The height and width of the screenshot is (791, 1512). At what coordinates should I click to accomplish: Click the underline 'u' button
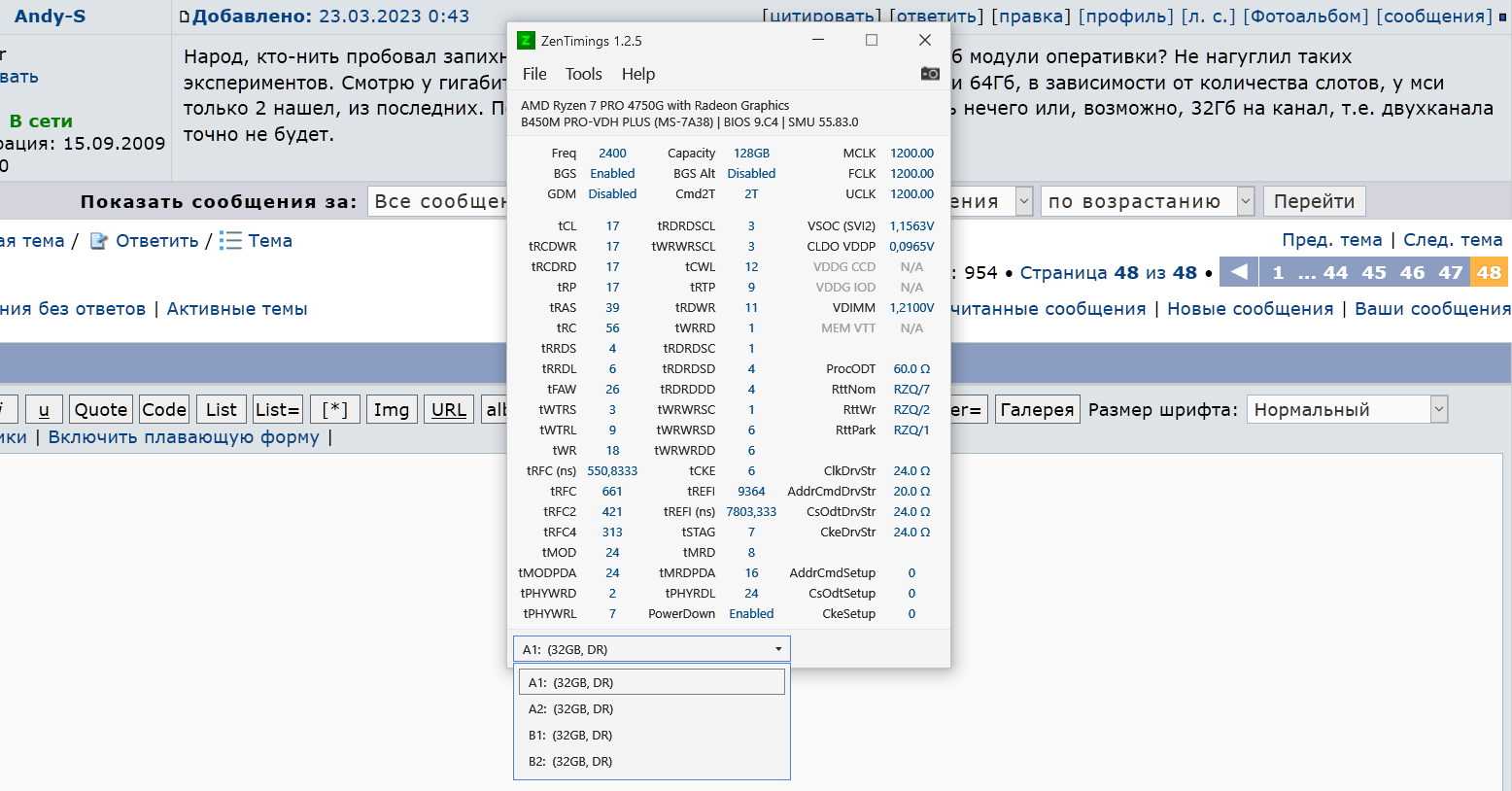(x=44, y=409)
